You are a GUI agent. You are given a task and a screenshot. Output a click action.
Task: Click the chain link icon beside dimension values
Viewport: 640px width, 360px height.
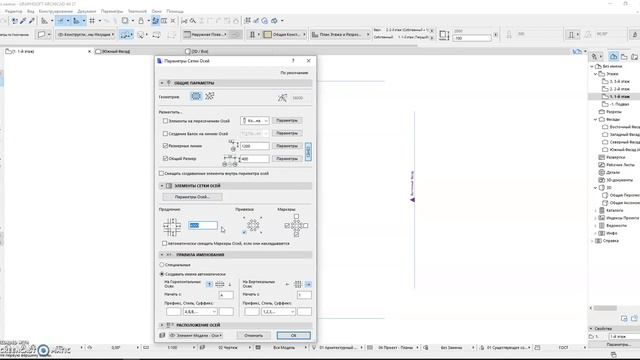pos(308,152)
